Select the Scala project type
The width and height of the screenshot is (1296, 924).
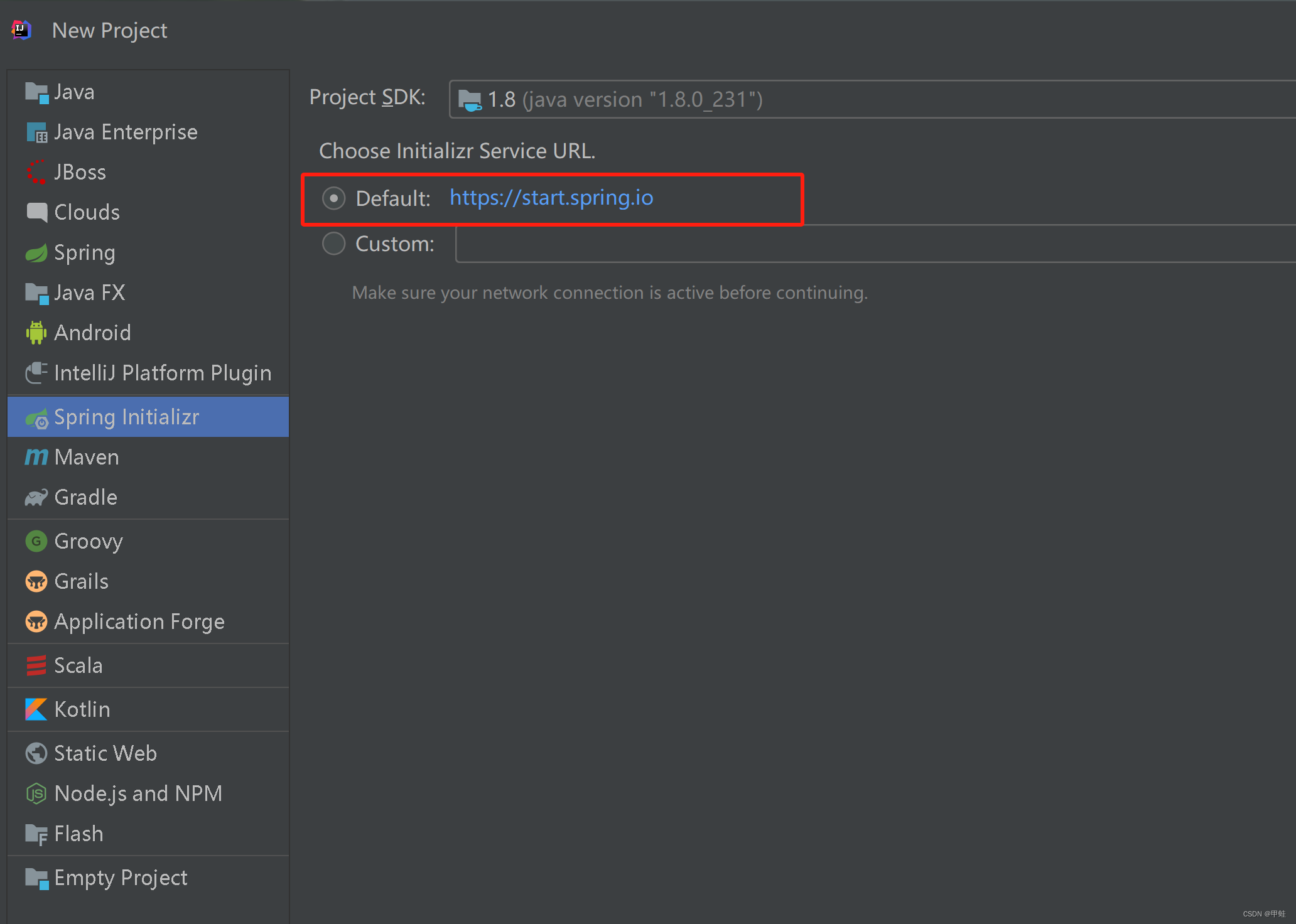click(x=77, y=665)
